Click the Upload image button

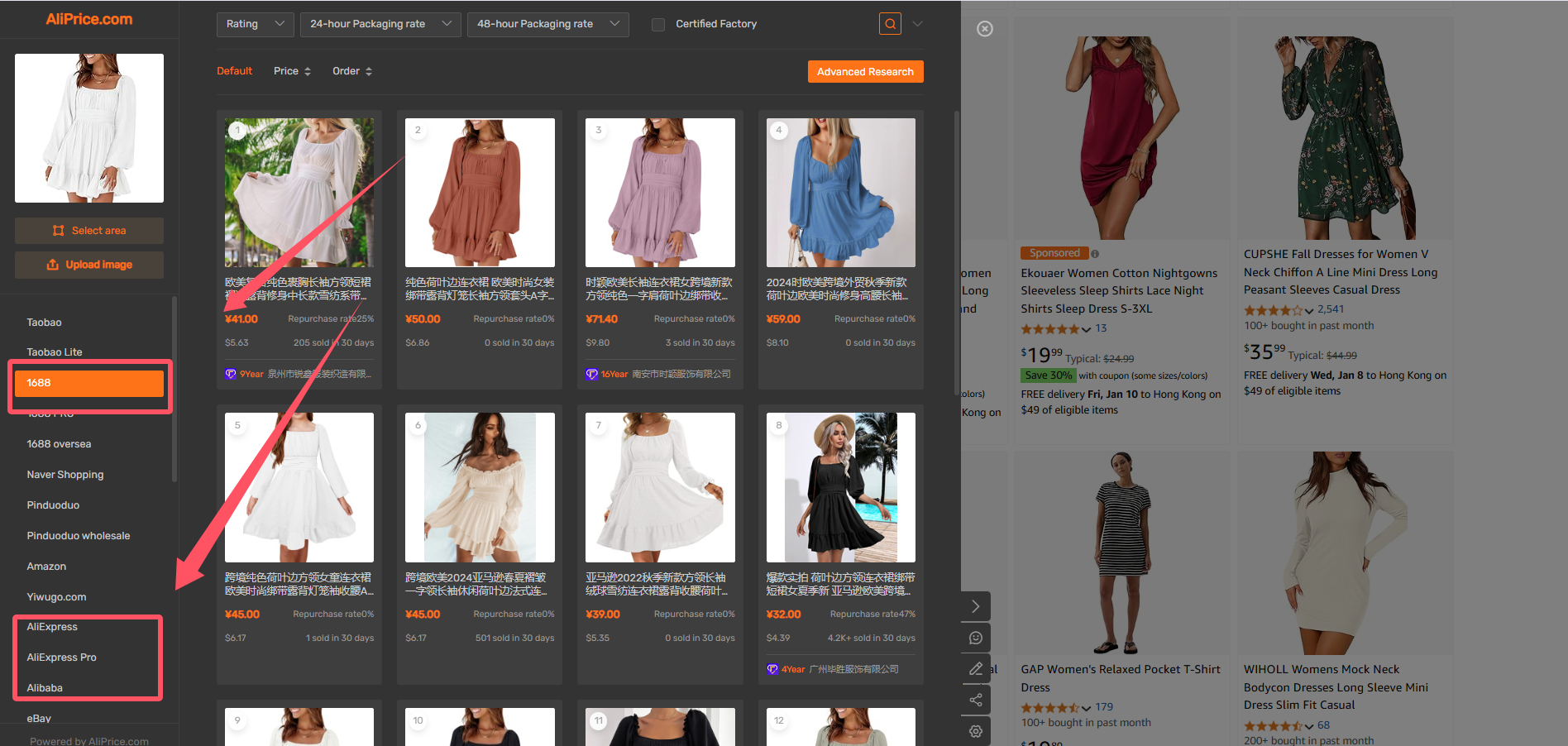pos(89,265)
